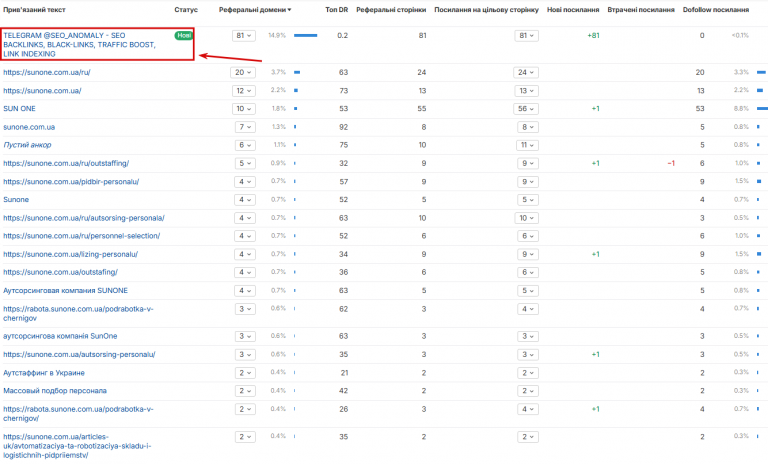Expand referring domains dropdown for Аутстаффинг в Украине
This screenshot has width=768, height=464.
pos(245,373)
